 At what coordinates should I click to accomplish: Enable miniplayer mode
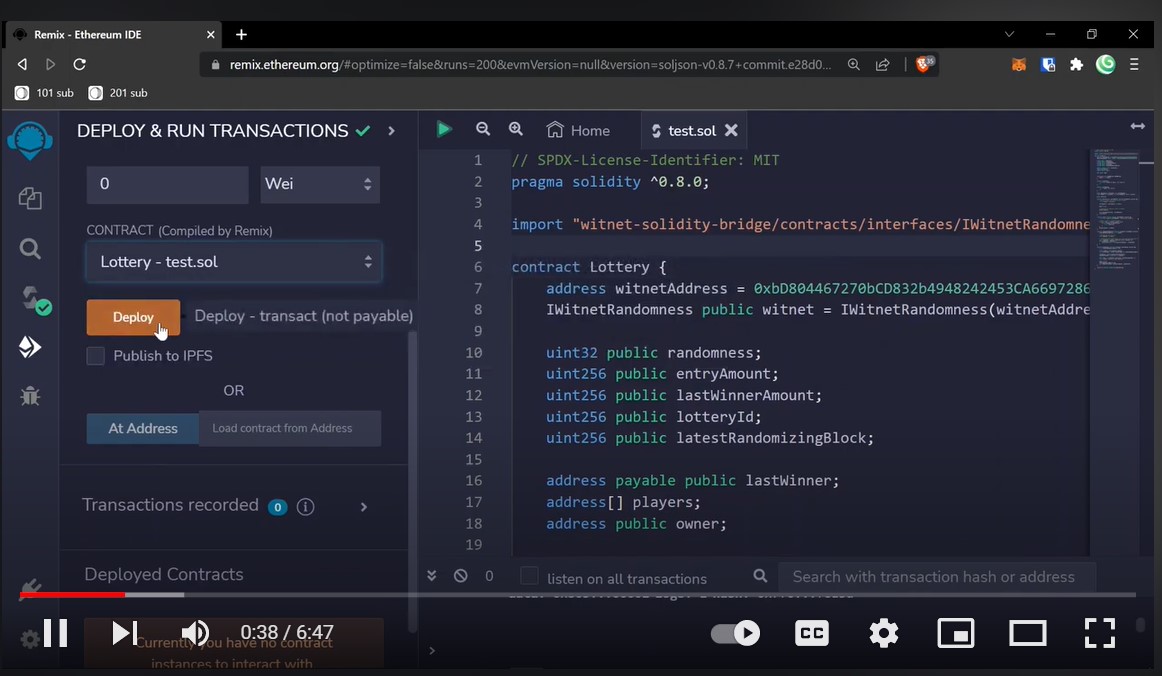click(x=956, y=633)
